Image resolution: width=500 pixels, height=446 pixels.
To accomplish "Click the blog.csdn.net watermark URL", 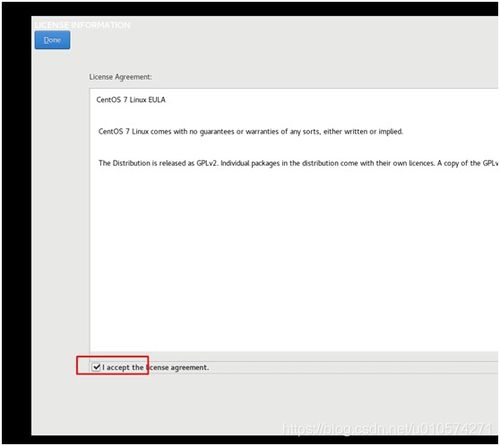I will click(x=387, y=429).
